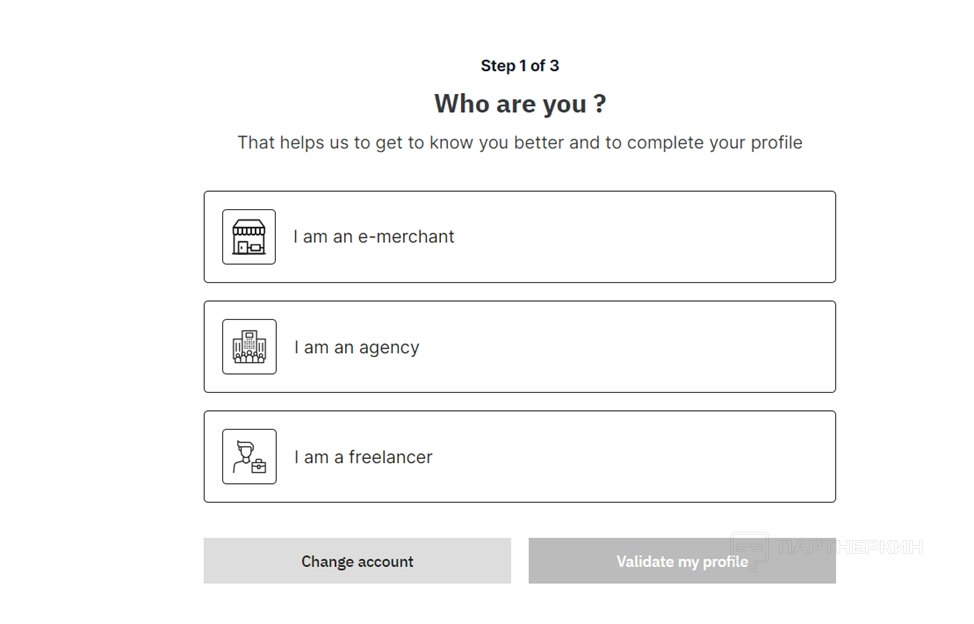Click the word "e-merchant" in first option
Image resolution: width=974 pixels, height=624 pixels.
click(x=406, y=237)
